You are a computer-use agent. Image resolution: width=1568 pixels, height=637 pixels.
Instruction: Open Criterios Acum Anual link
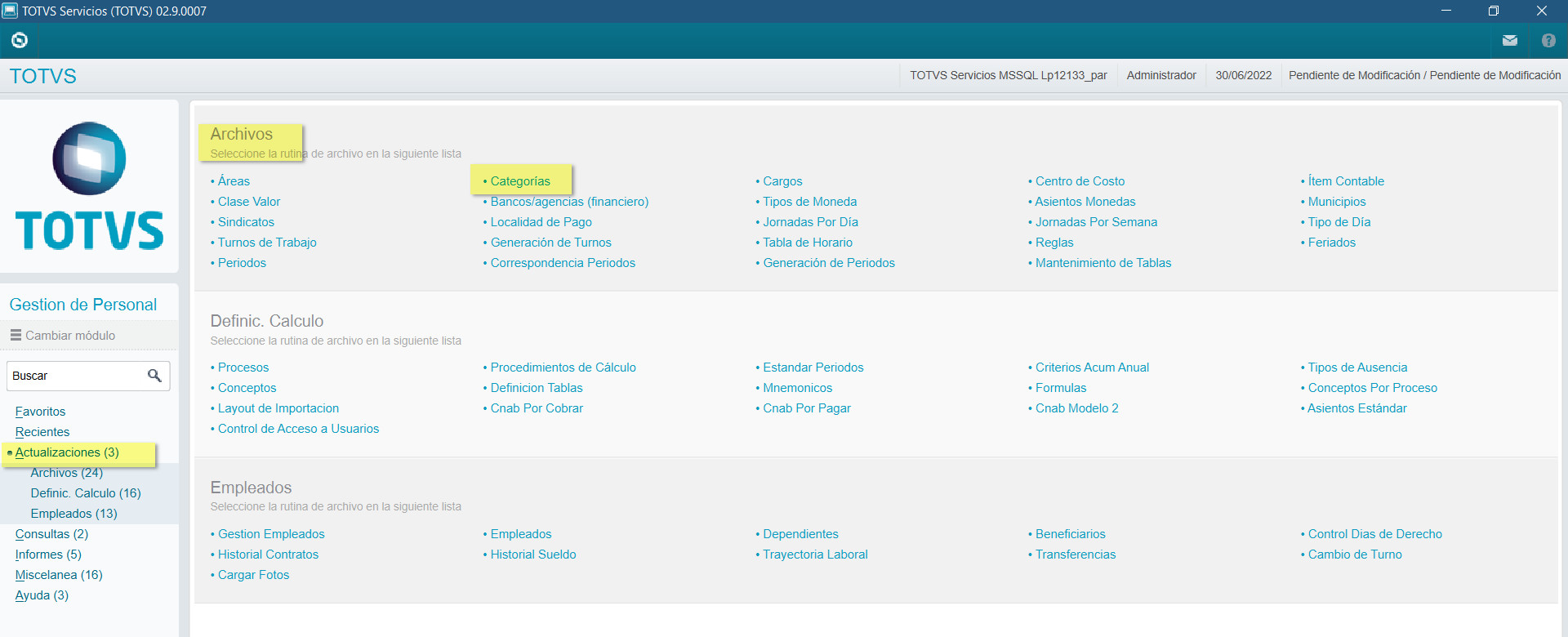(1092, 367)
